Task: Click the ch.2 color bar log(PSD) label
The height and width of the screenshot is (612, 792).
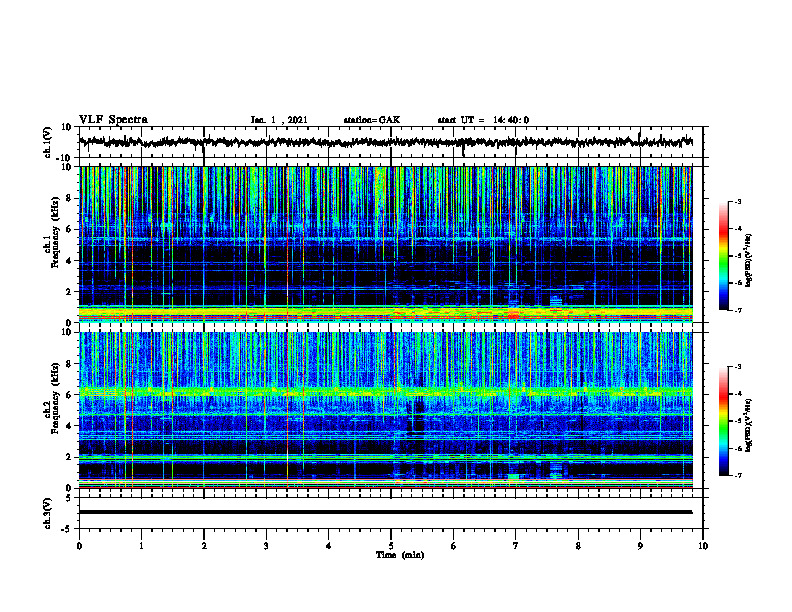Action: 749,425
